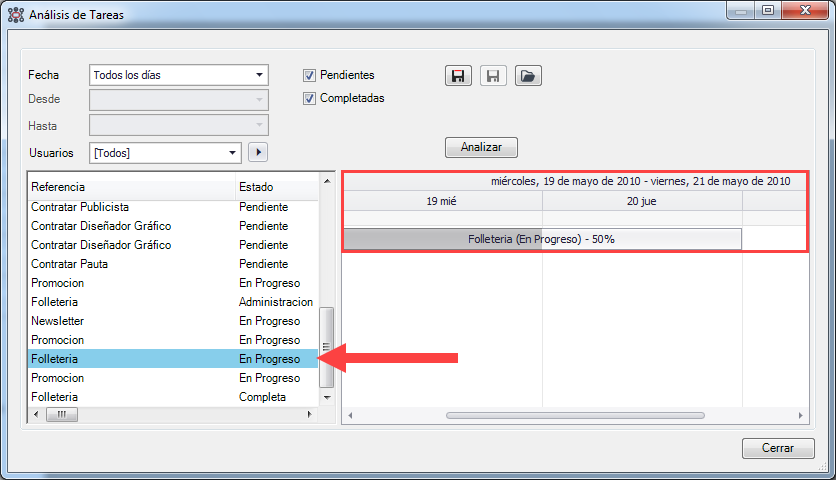The width and height of the screenshot is (836, 480).
Task: Select Folleteria row with Completa status
Action: pos(173,397)
